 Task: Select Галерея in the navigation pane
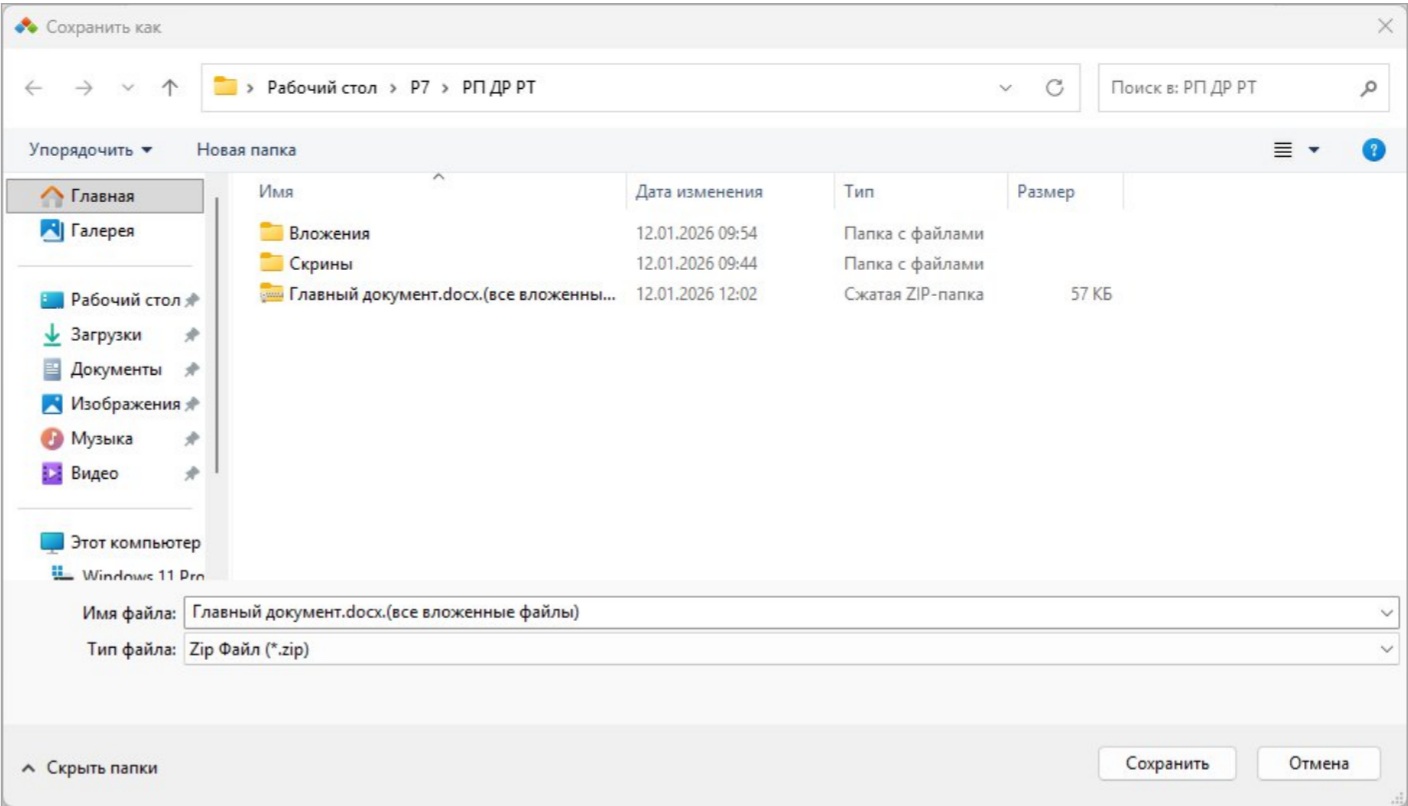(102, 231)
